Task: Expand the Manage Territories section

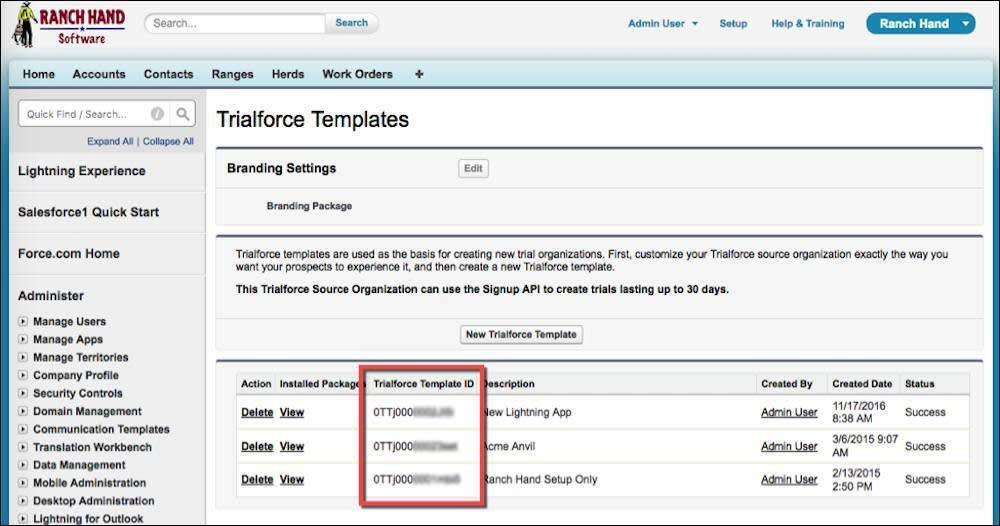Action: coord(23,357)
